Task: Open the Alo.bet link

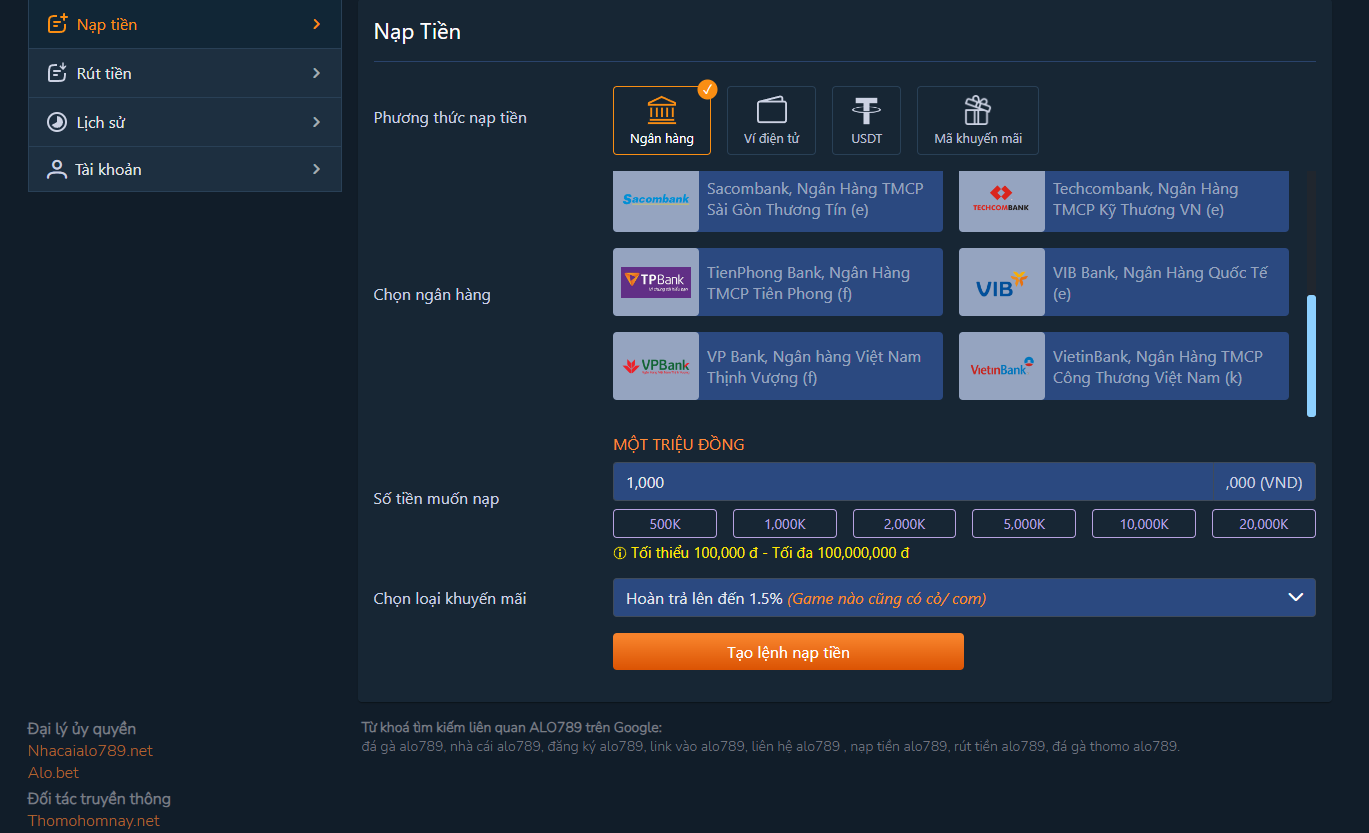Action: (53, 773)
